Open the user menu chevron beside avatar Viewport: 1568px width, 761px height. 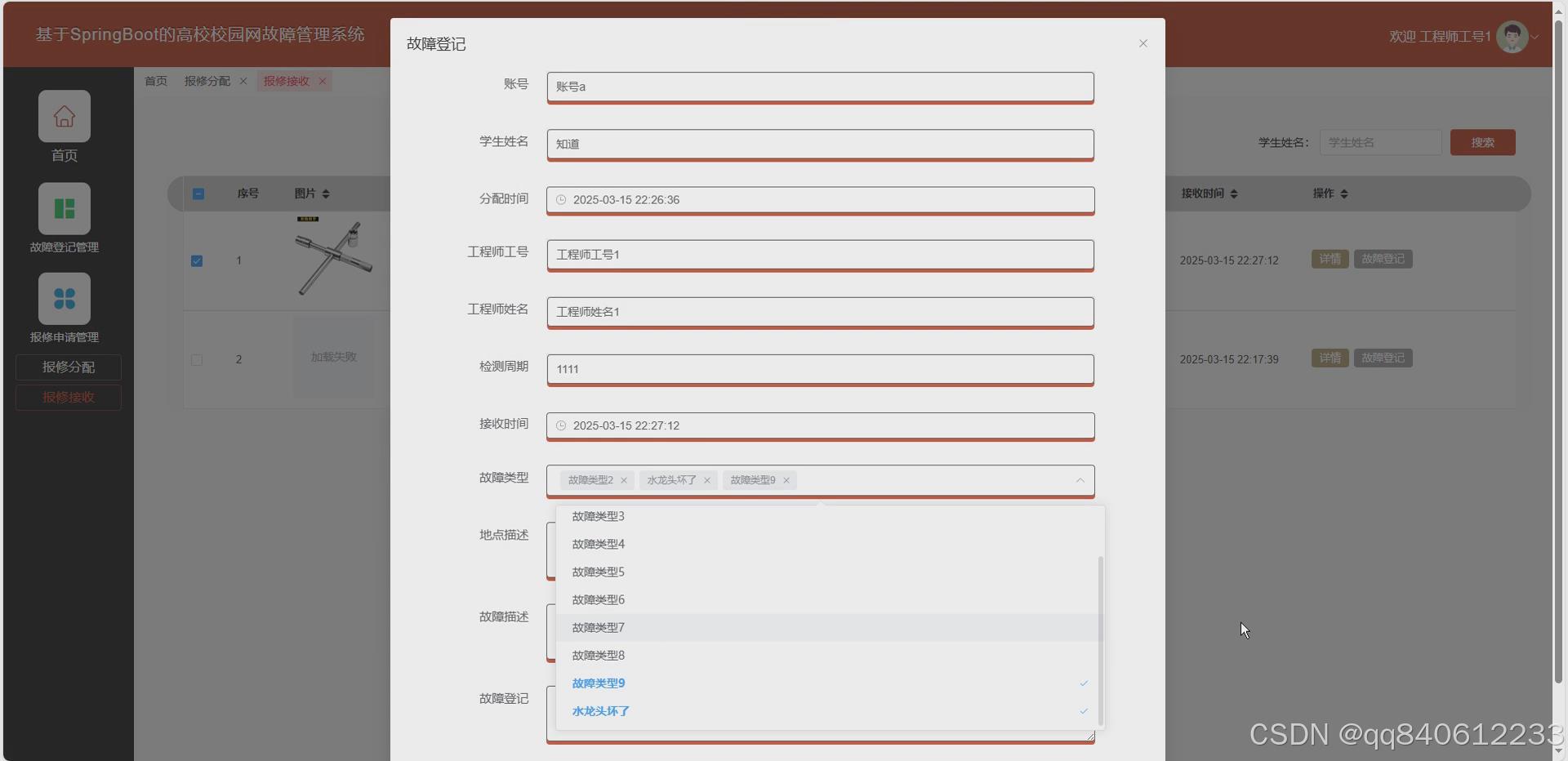coord(1535,37)
